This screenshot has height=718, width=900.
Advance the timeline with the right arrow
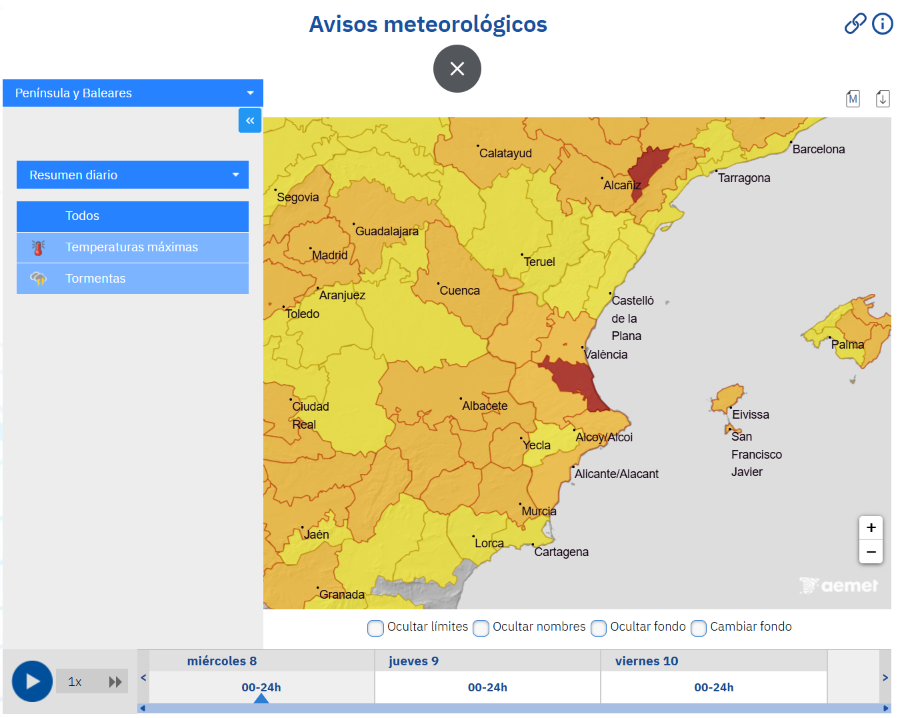tap(885, 678)
